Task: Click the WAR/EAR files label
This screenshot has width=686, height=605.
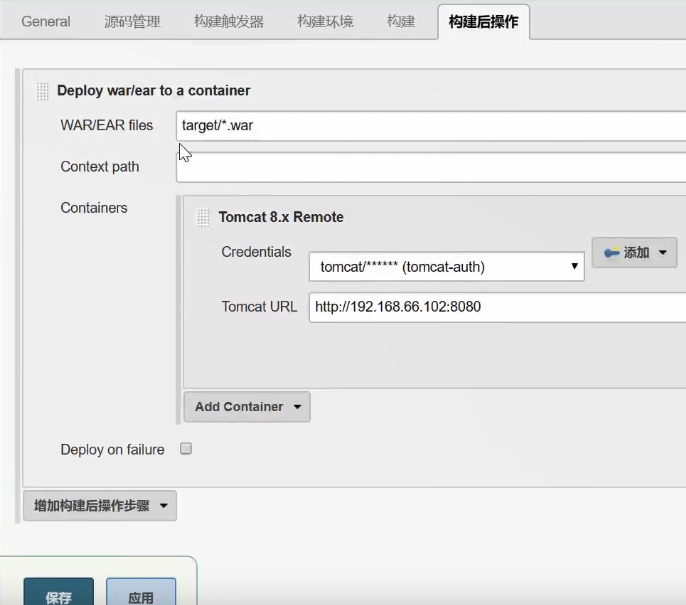Action: [107, 126]
